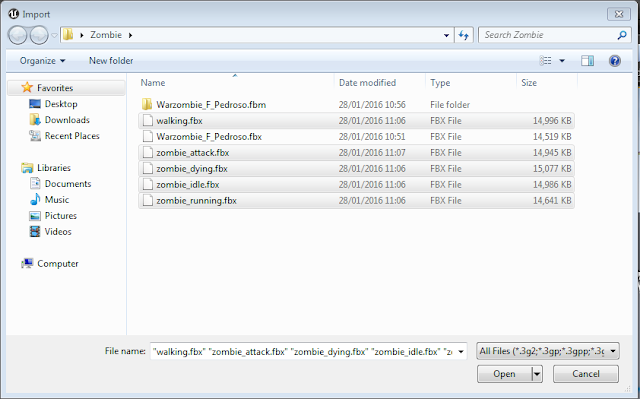This screenshot has width=640, height=399.
Task: Click the file icon of Warzombie_F_Pedroso.fbx
Action: pos(148,136)
